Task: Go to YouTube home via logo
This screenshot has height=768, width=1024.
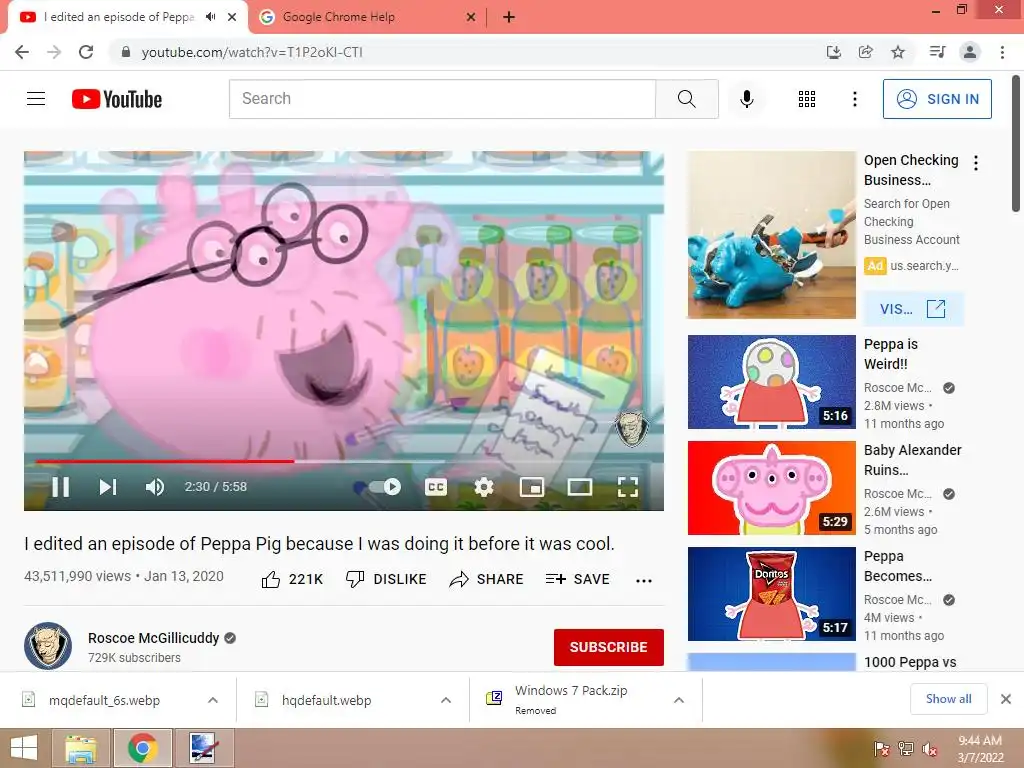Action: pos(117,99)
